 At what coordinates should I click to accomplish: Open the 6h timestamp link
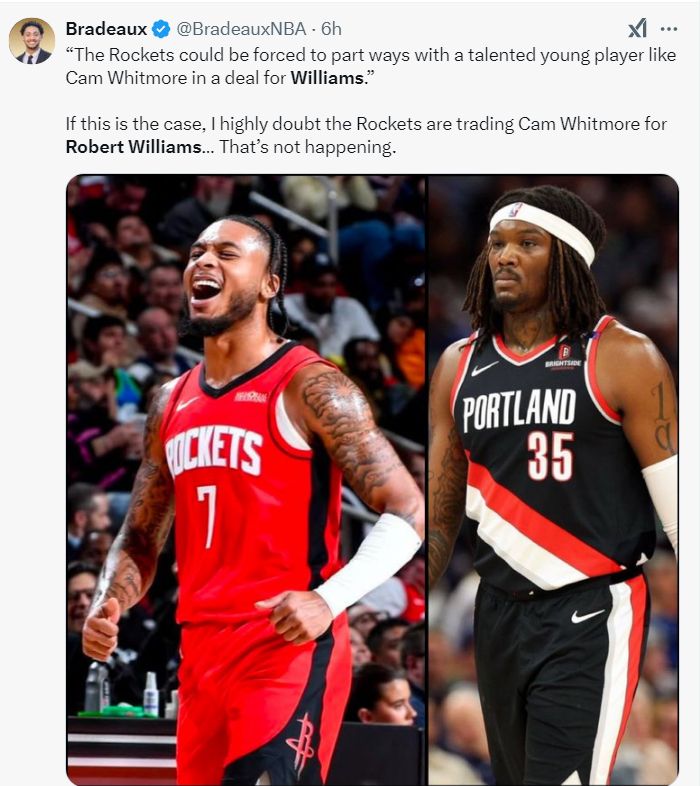click(x=331, y=29)
